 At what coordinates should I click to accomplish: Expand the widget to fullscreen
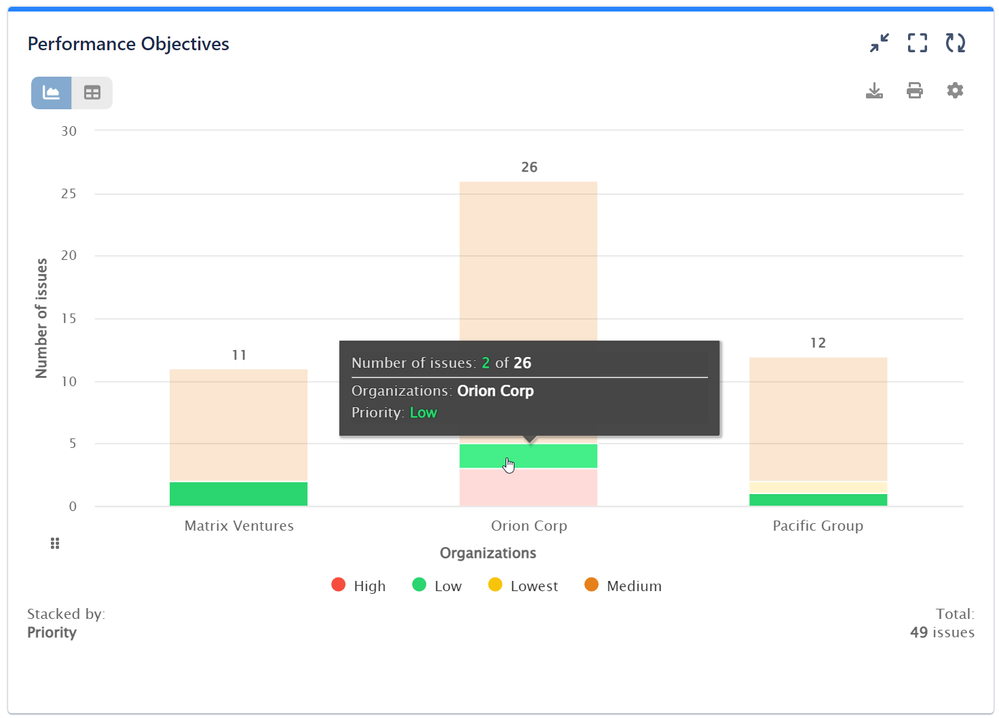(917, 43)
